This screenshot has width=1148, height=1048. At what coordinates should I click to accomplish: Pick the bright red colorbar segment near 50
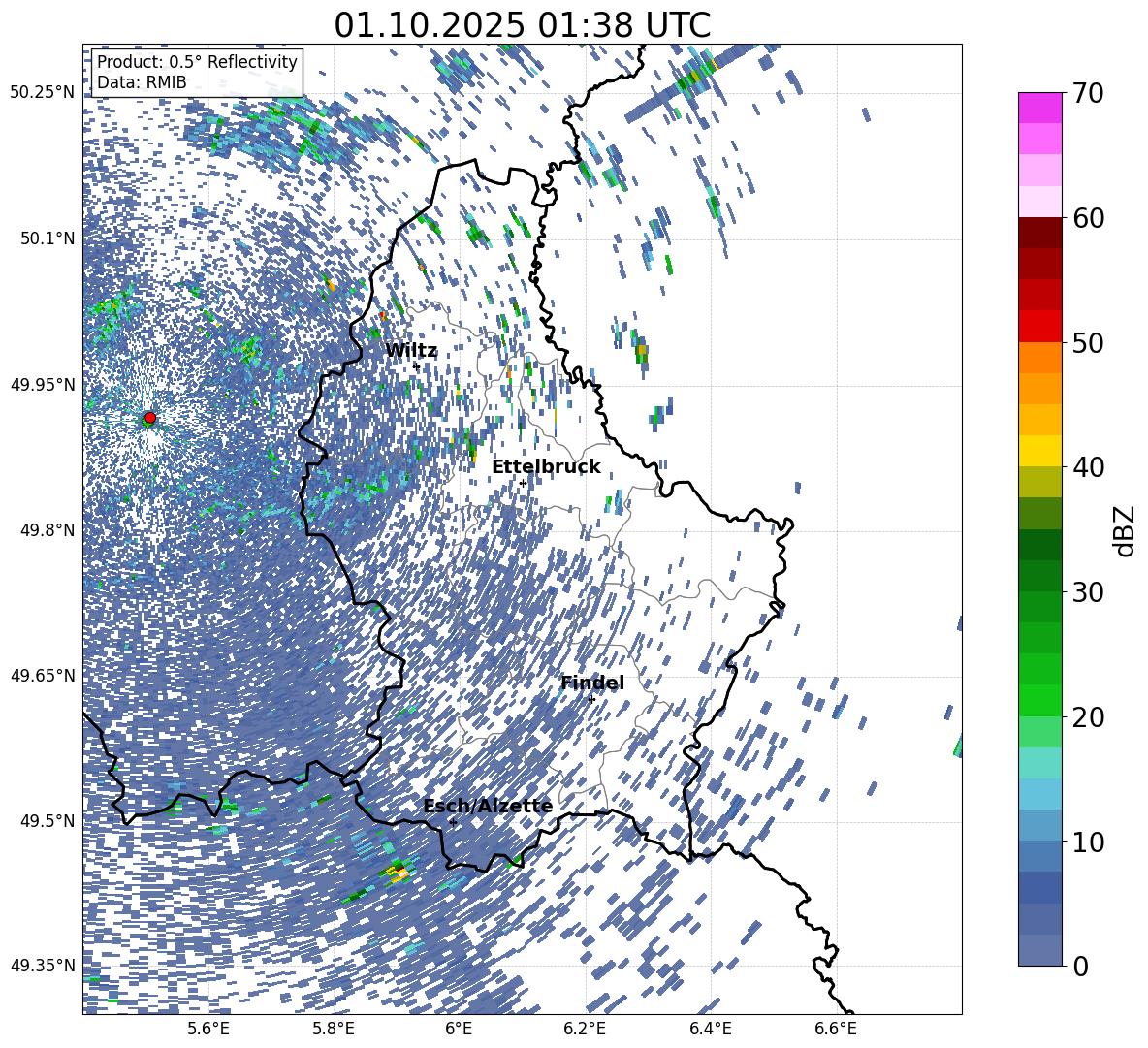pos(1040,326)
